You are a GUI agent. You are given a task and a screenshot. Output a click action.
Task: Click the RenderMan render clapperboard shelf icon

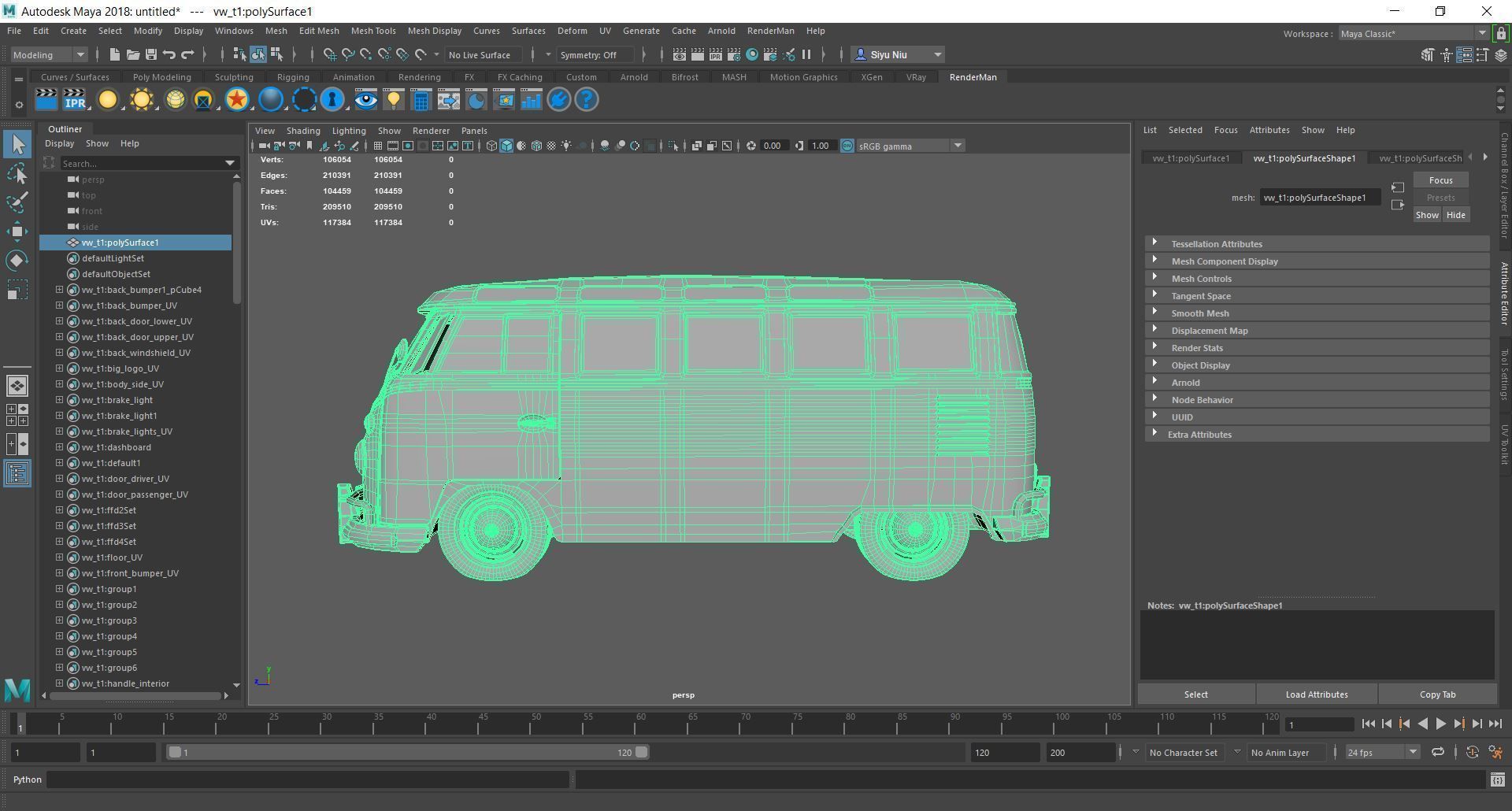(x=46, y=100)
